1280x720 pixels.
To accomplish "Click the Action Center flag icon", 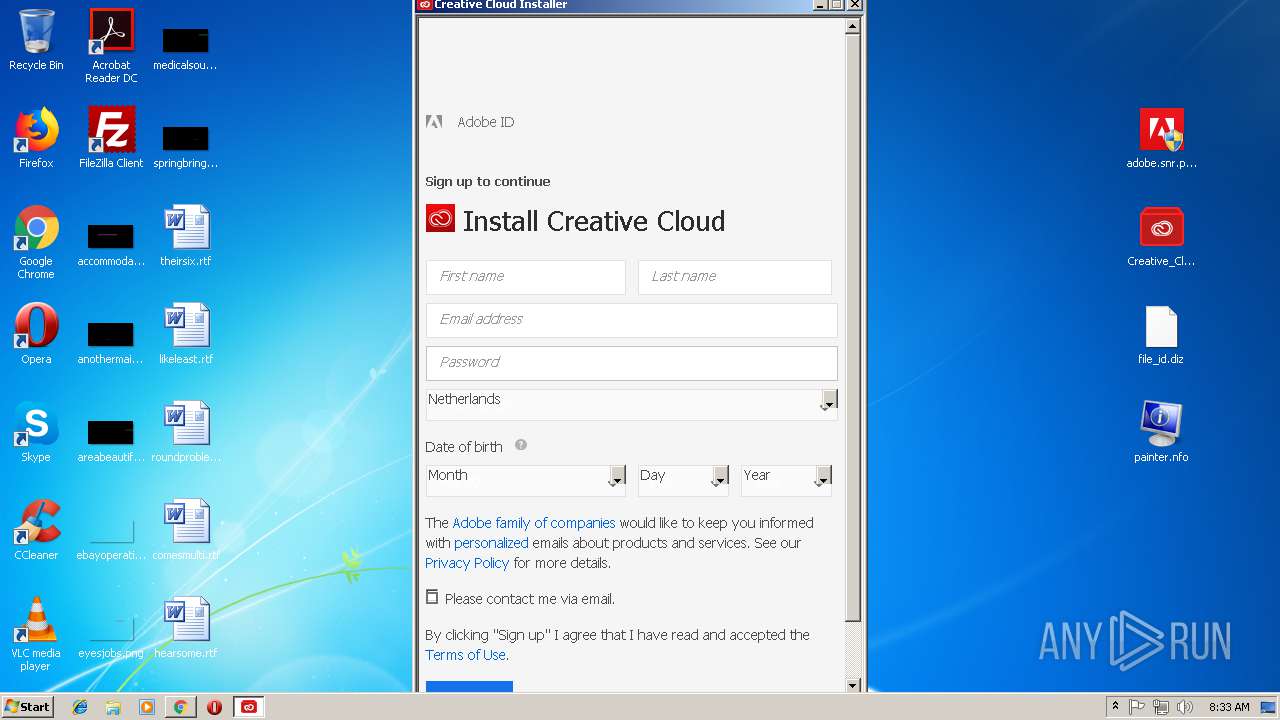I will [x=1137, y=707].
